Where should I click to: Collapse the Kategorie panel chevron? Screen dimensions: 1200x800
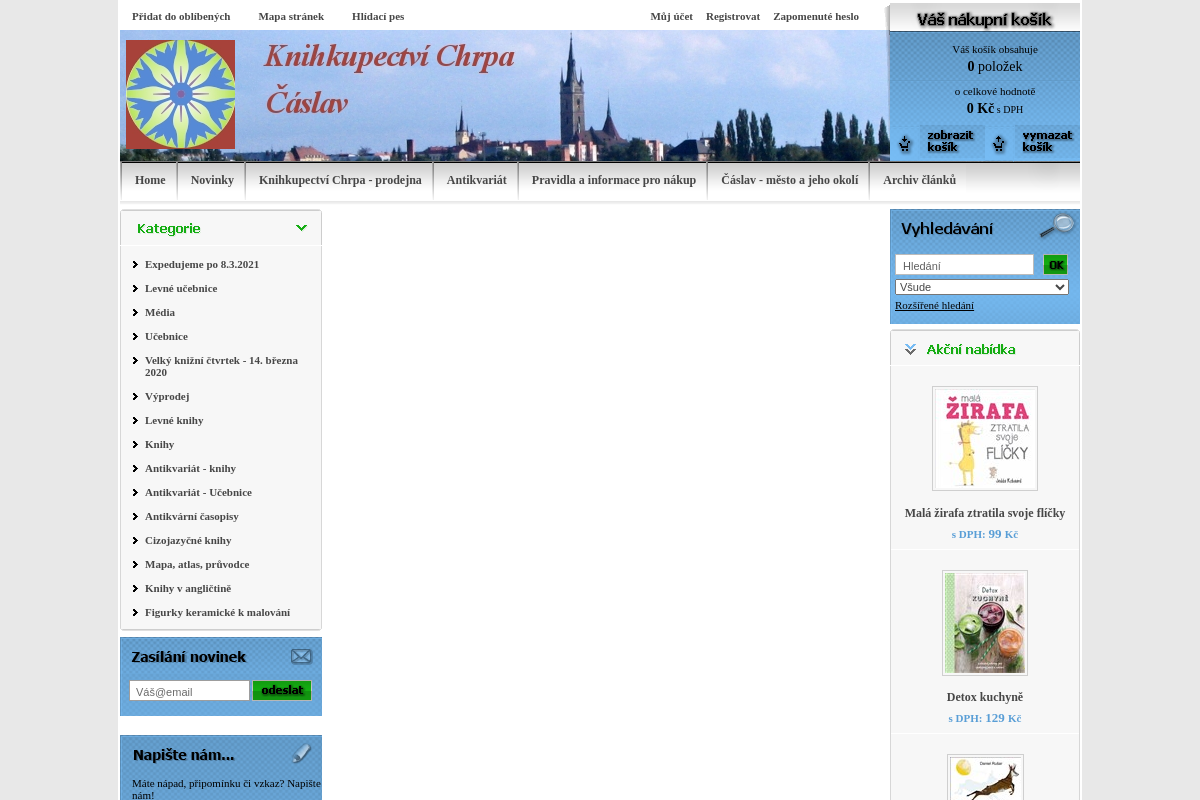(301, 228)
